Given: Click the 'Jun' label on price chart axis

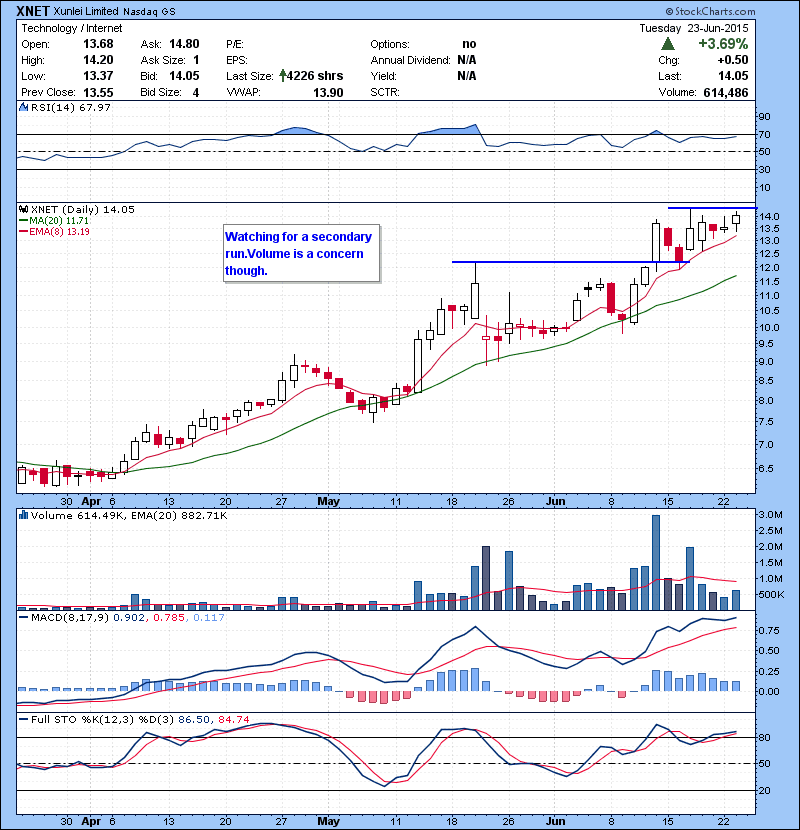Looking at the screenshot, I should (555, 501).
